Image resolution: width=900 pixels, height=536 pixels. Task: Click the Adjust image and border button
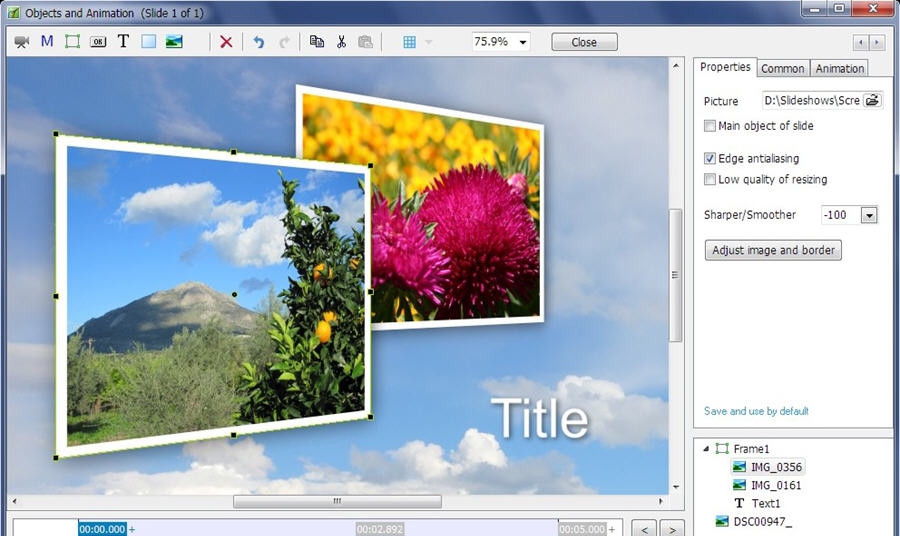774,250
